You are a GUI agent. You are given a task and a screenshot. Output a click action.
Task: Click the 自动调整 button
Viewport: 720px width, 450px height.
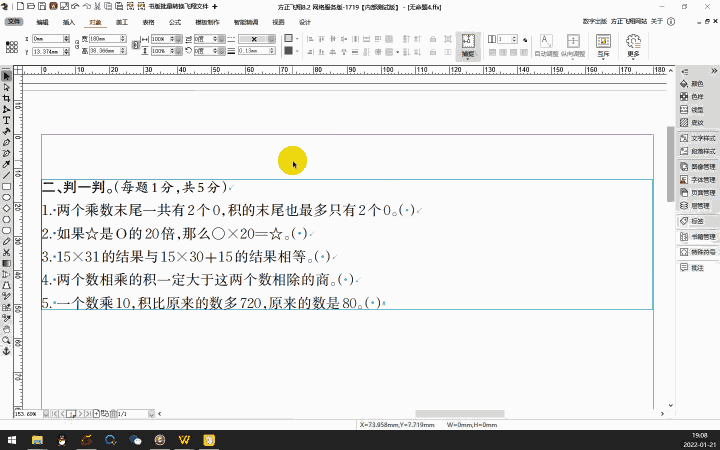point(546,46)
